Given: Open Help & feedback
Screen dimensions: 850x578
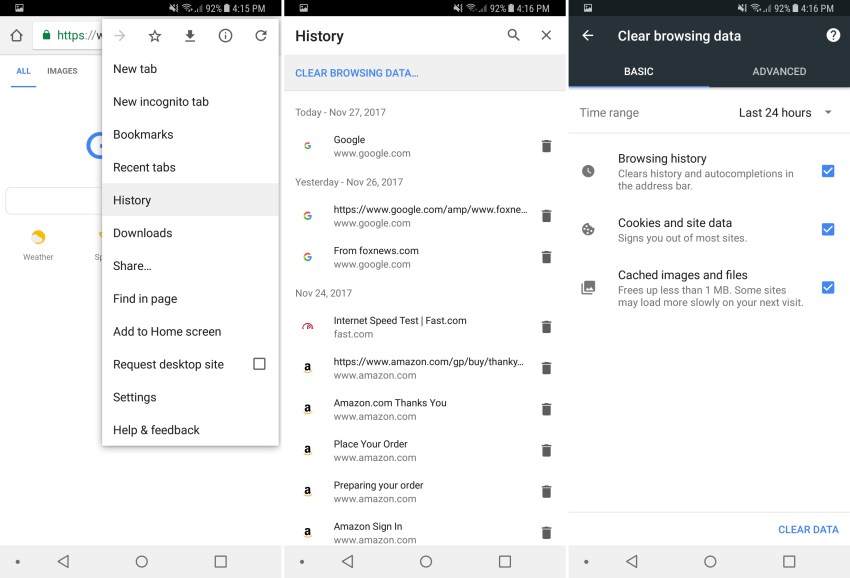Looking at the screenshot, I should [x=190, y=430].
